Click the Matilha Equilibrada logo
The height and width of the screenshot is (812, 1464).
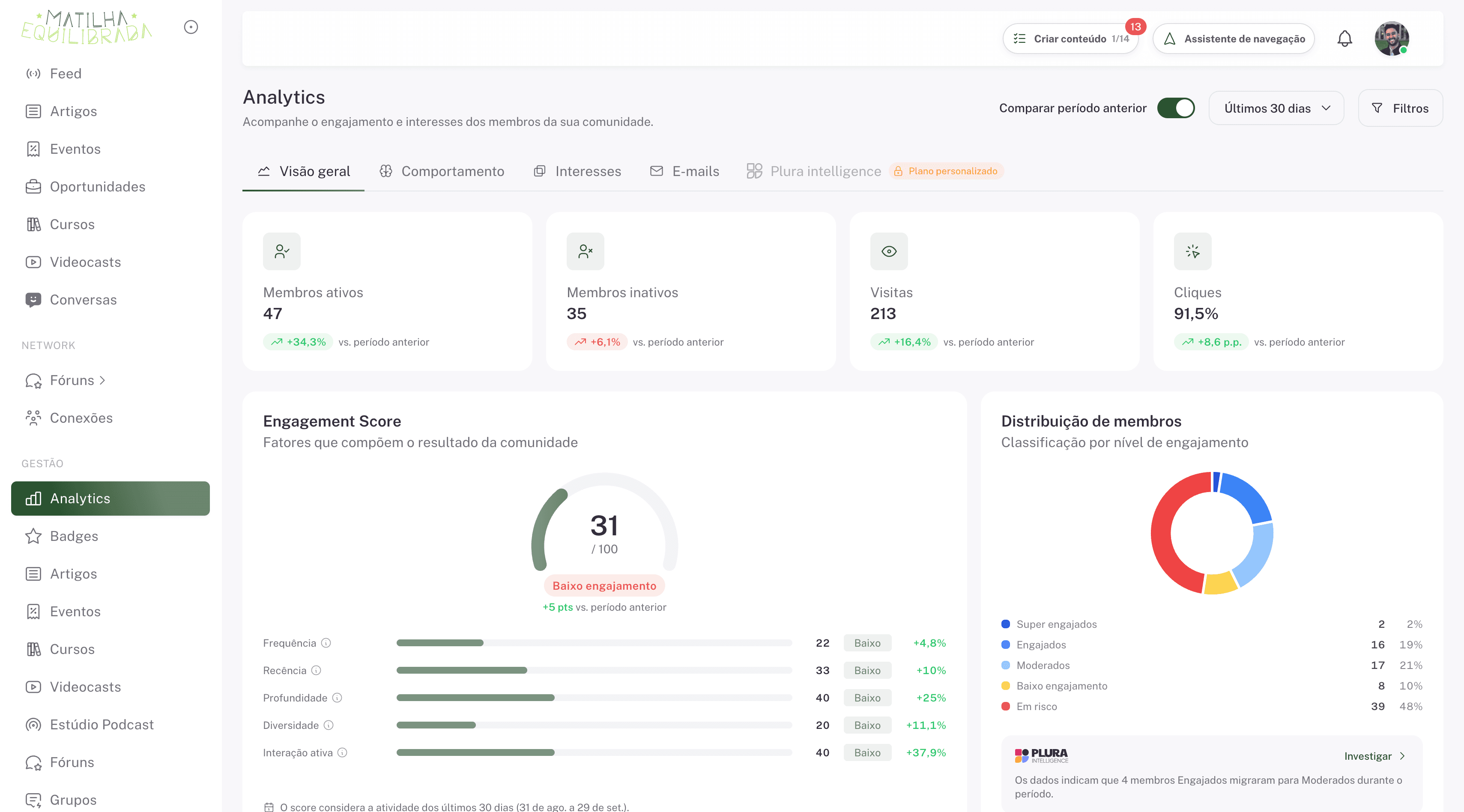point(87,27)
